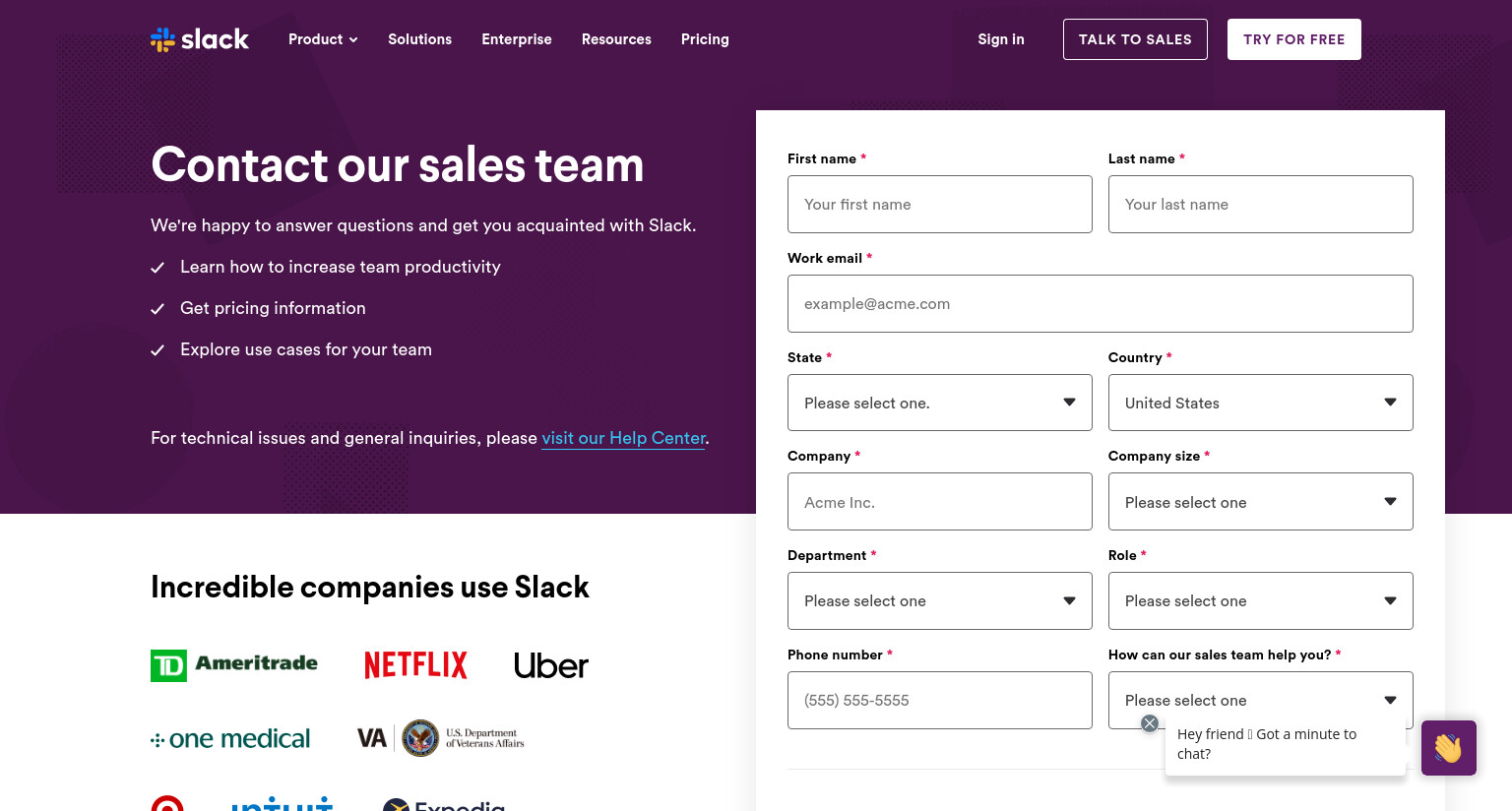The image size is (1512, 811).
Task: Go to the Pricing page
Action: [x=705, y=39]
